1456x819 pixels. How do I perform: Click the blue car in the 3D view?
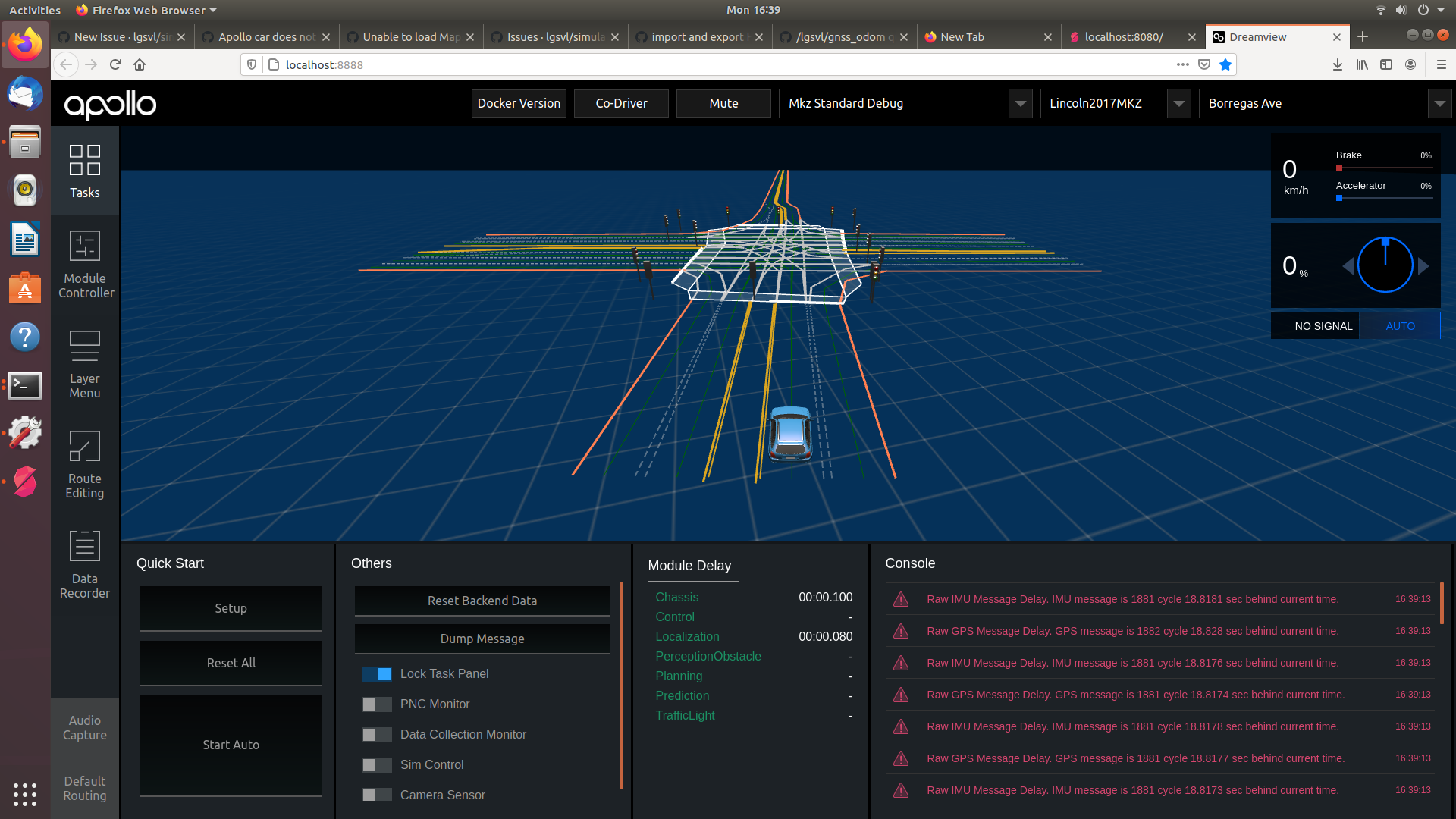pos(790,434)
